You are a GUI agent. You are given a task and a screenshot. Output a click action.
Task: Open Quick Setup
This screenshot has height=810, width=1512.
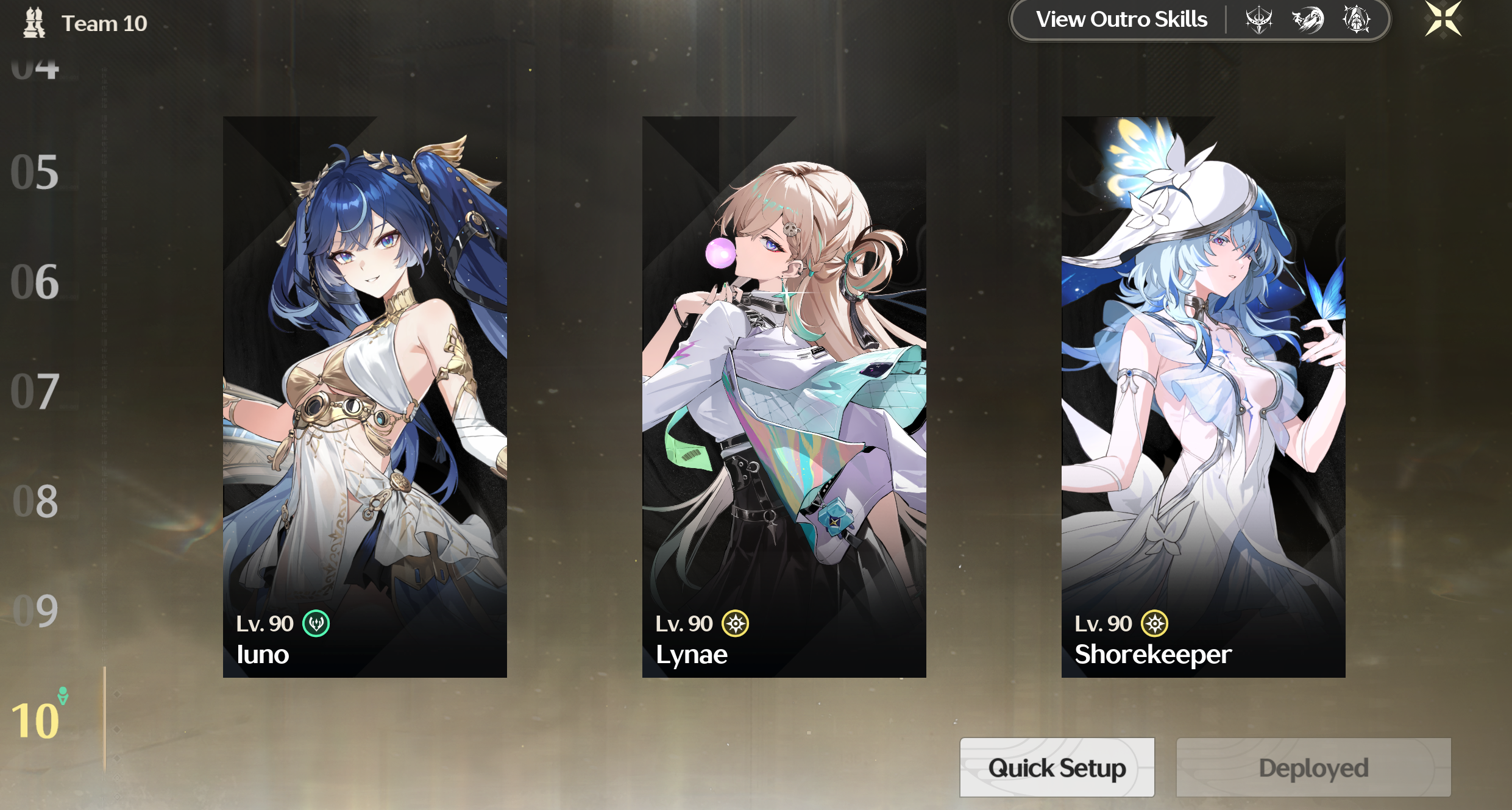click(x=1057, y=768)
